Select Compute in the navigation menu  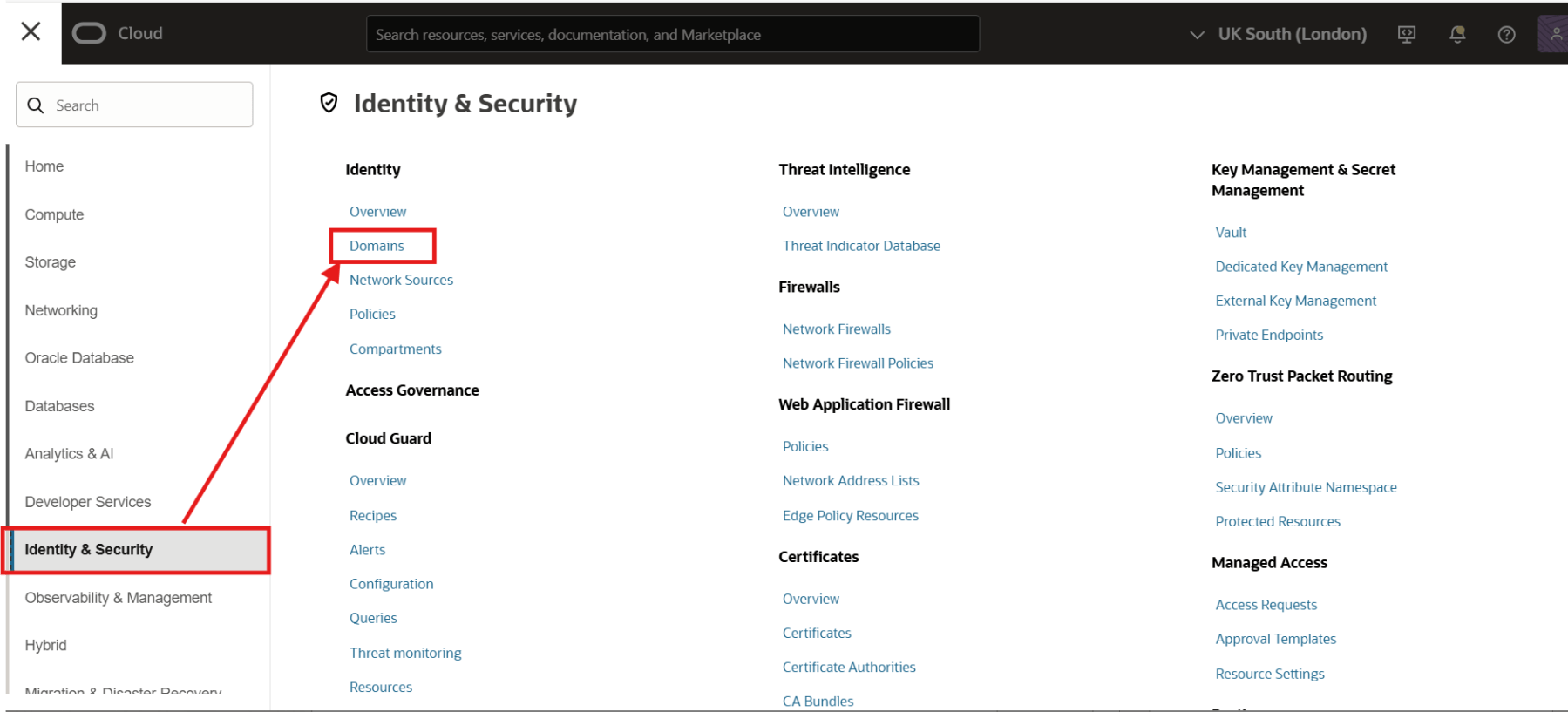click(54, 214)
